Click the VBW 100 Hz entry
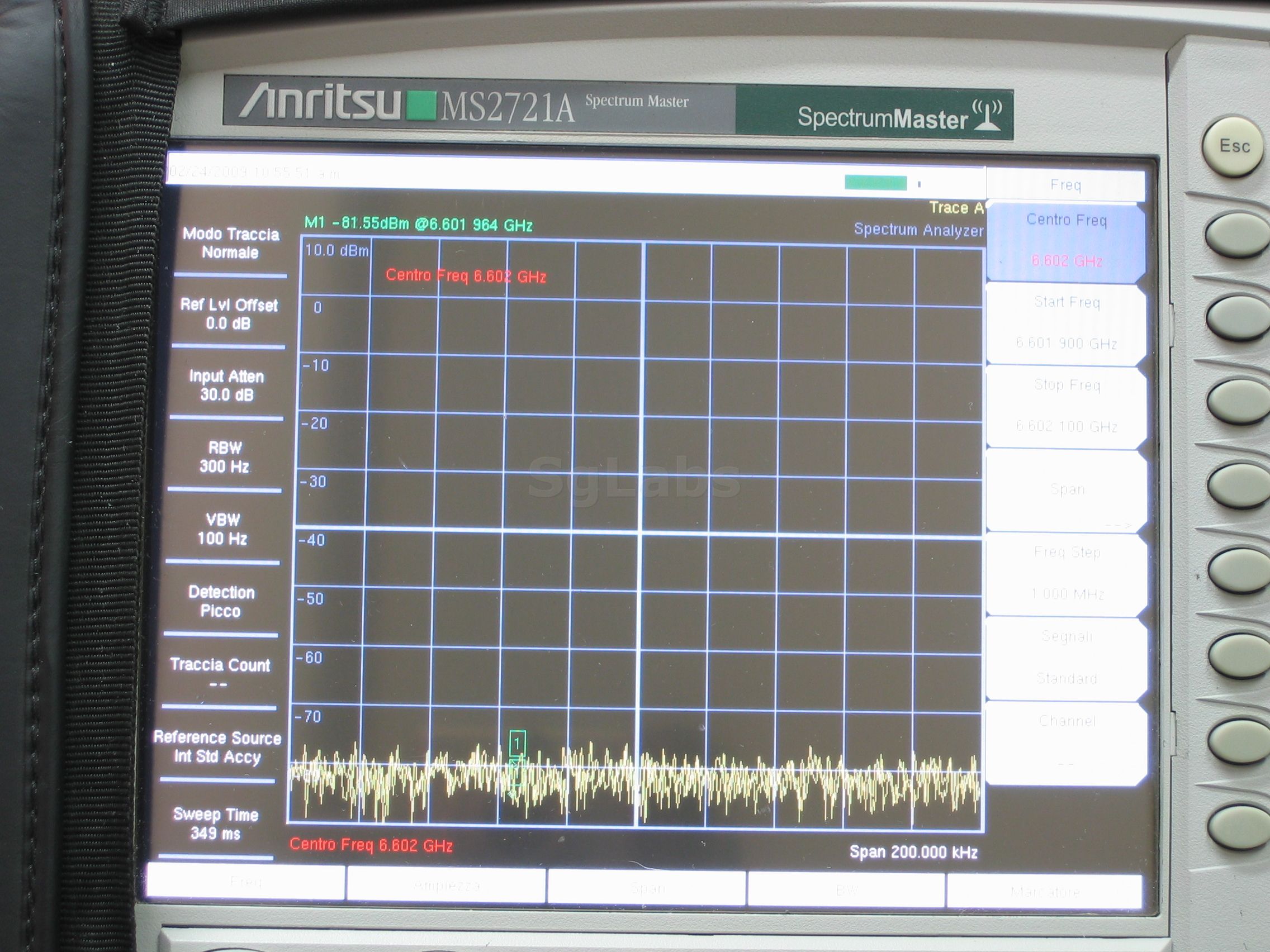Image resolution: width=1270 pixels, height=952 pixels. [x=222, y=529]
